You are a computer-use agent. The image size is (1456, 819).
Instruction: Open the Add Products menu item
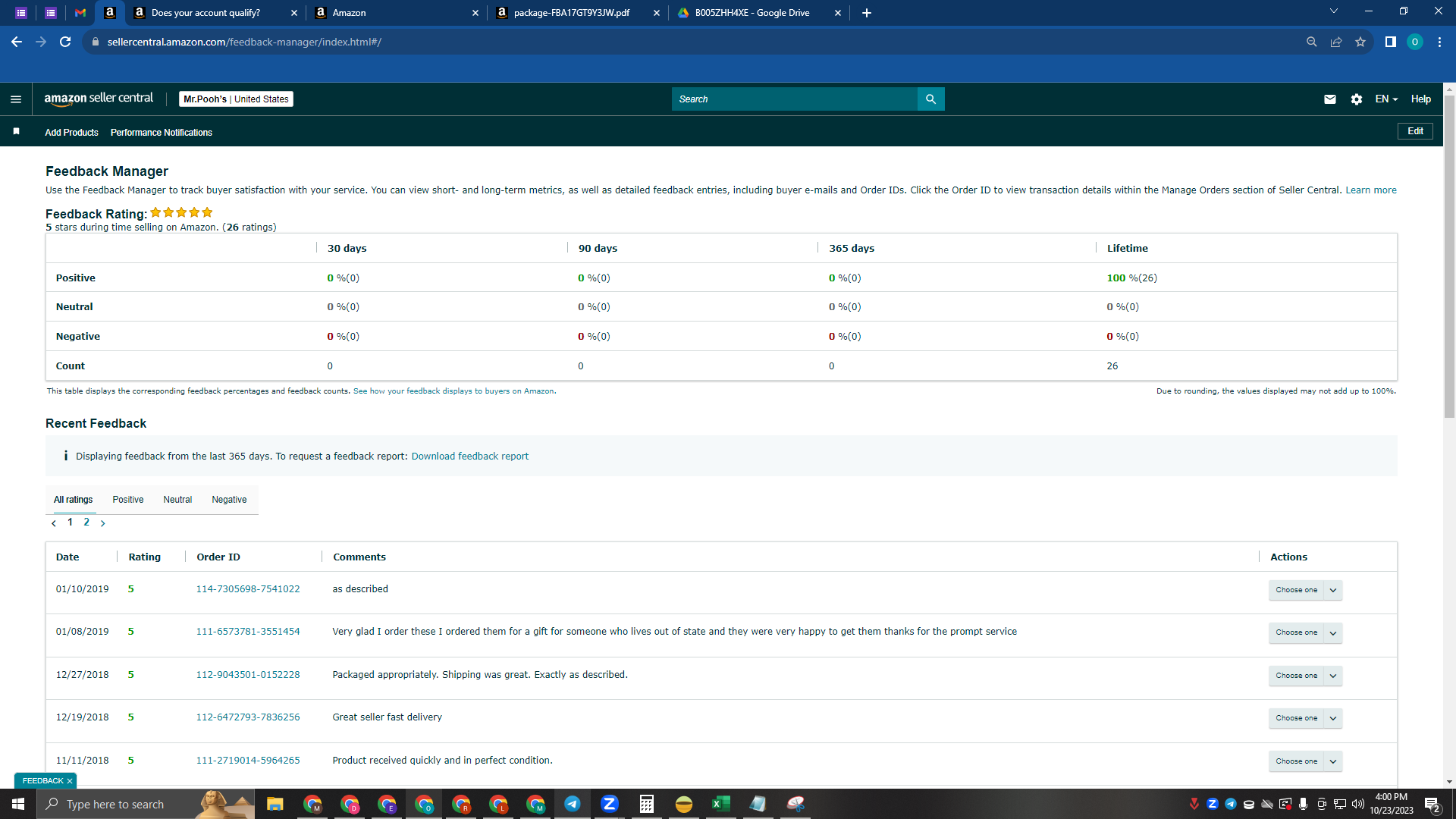(x=71, y=133)
